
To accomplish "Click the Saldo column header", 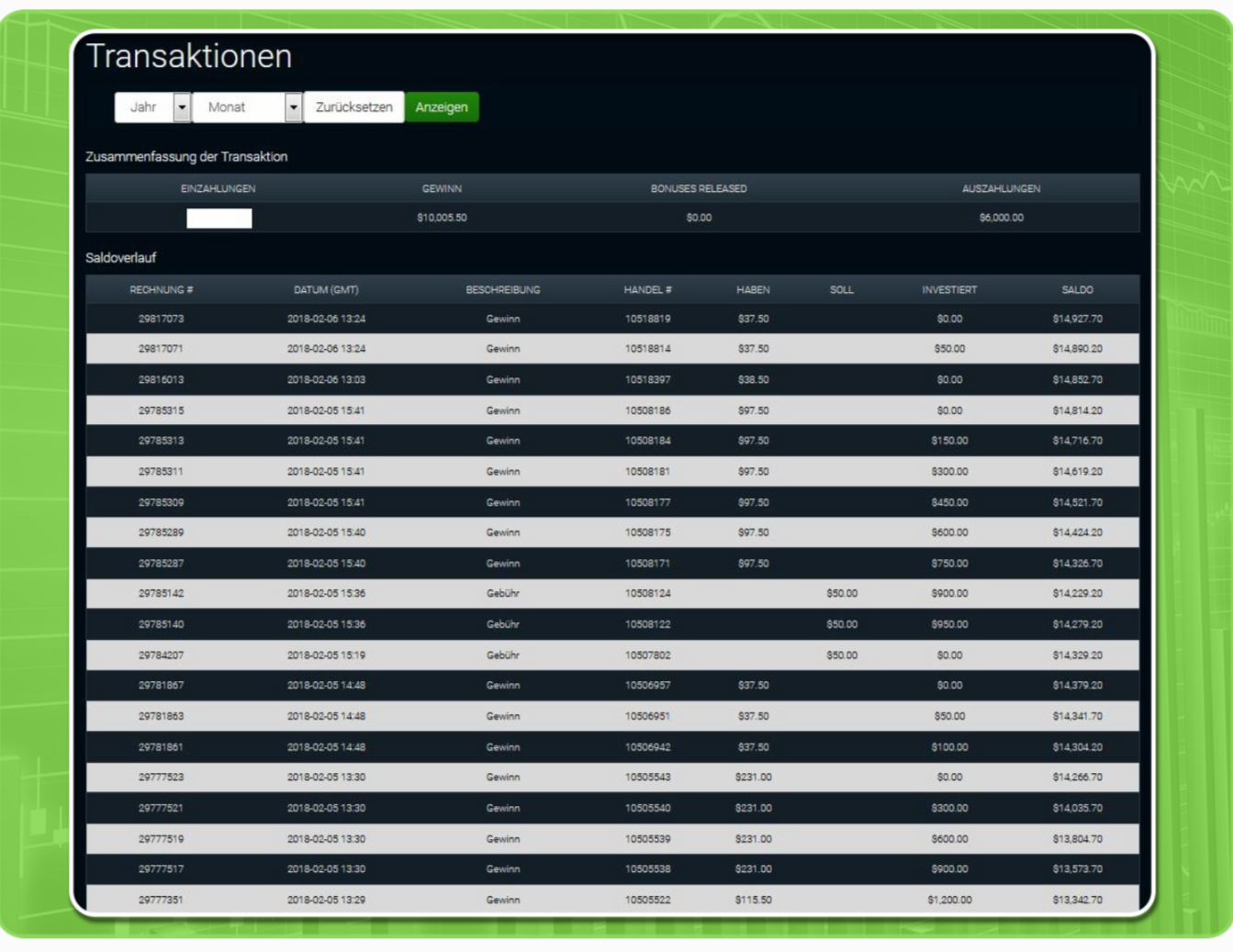I will [x=1077, y=290].
